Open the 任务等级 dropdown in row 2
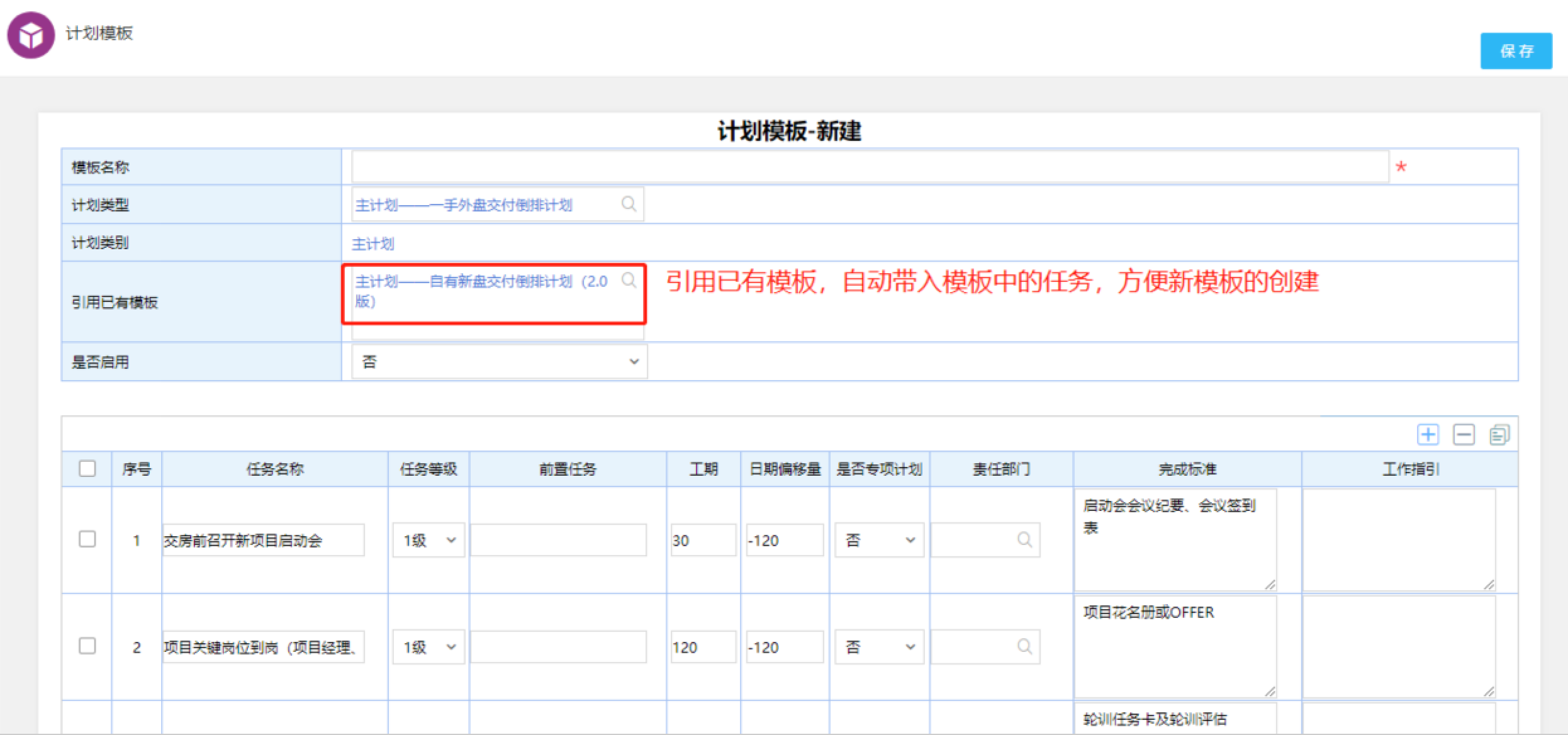 point(429,647)
